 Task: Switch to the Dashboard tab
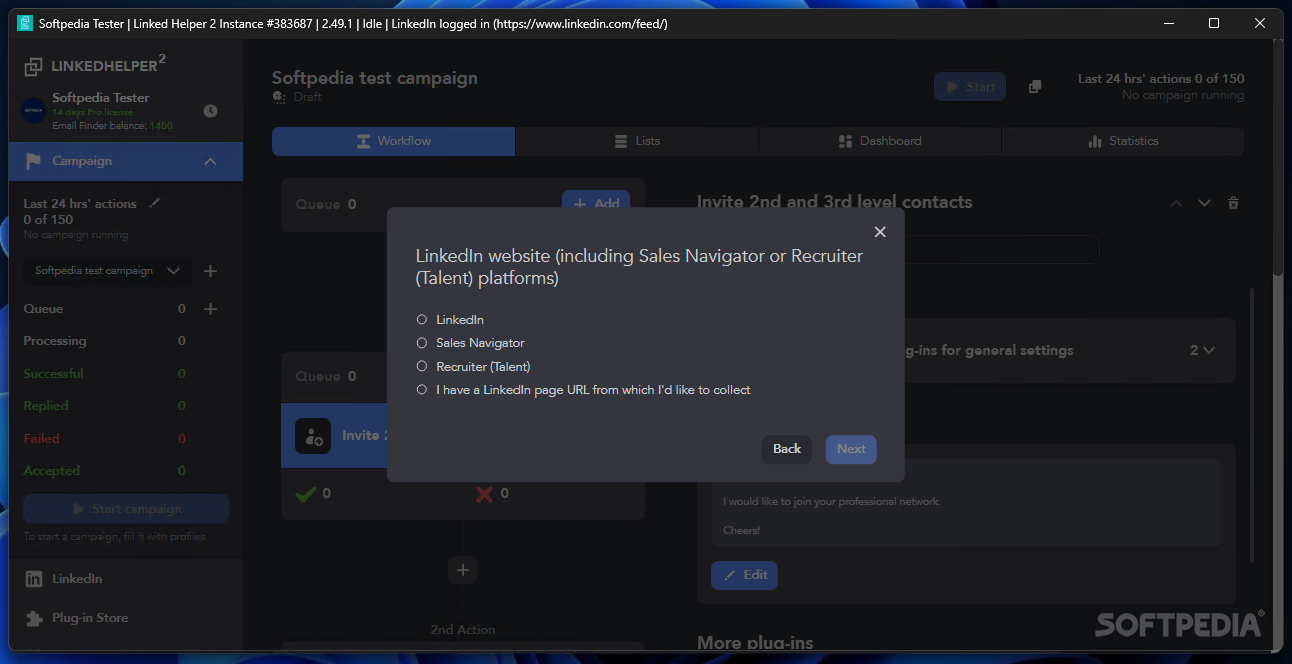pyautogui.click(x=880, y=141)
